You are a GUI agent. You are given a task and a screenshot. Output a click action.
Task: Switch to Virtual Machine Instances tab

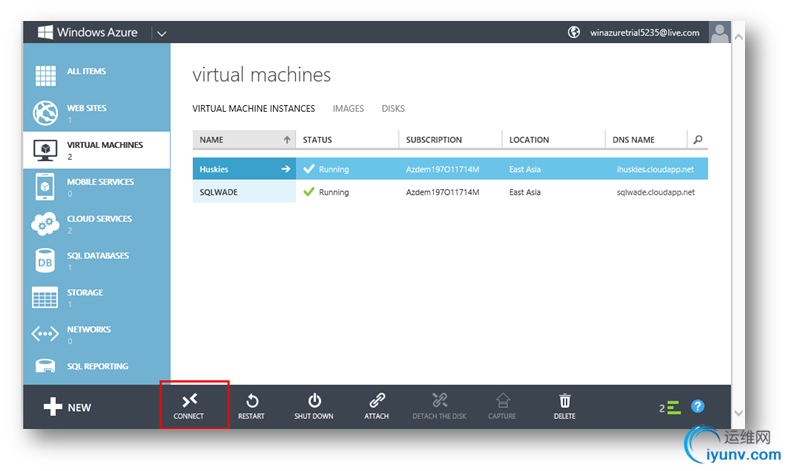253,108
